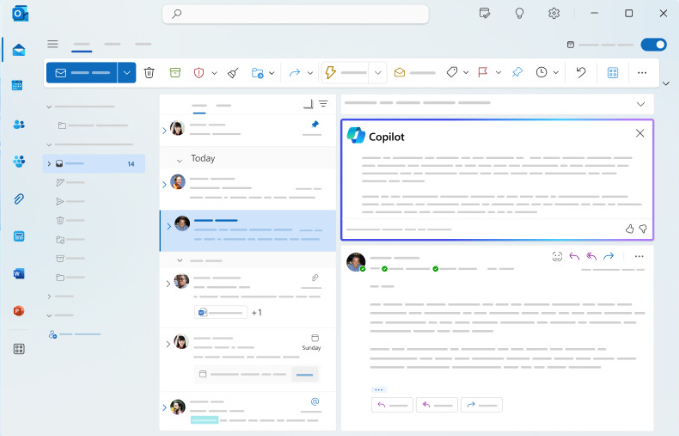The image size is (679, 436).
Task: Open the Report dropdown arrow
Action: pos(214,73)
